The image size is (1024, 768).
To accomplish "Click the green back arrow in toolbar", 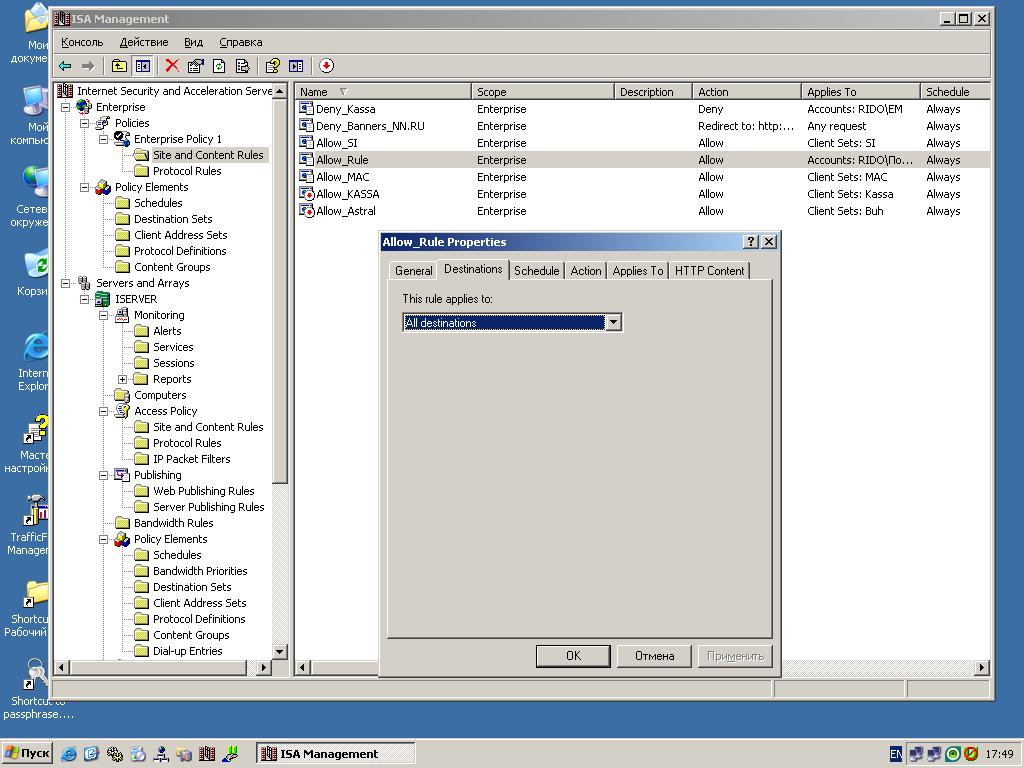I will tap(65, 66).
